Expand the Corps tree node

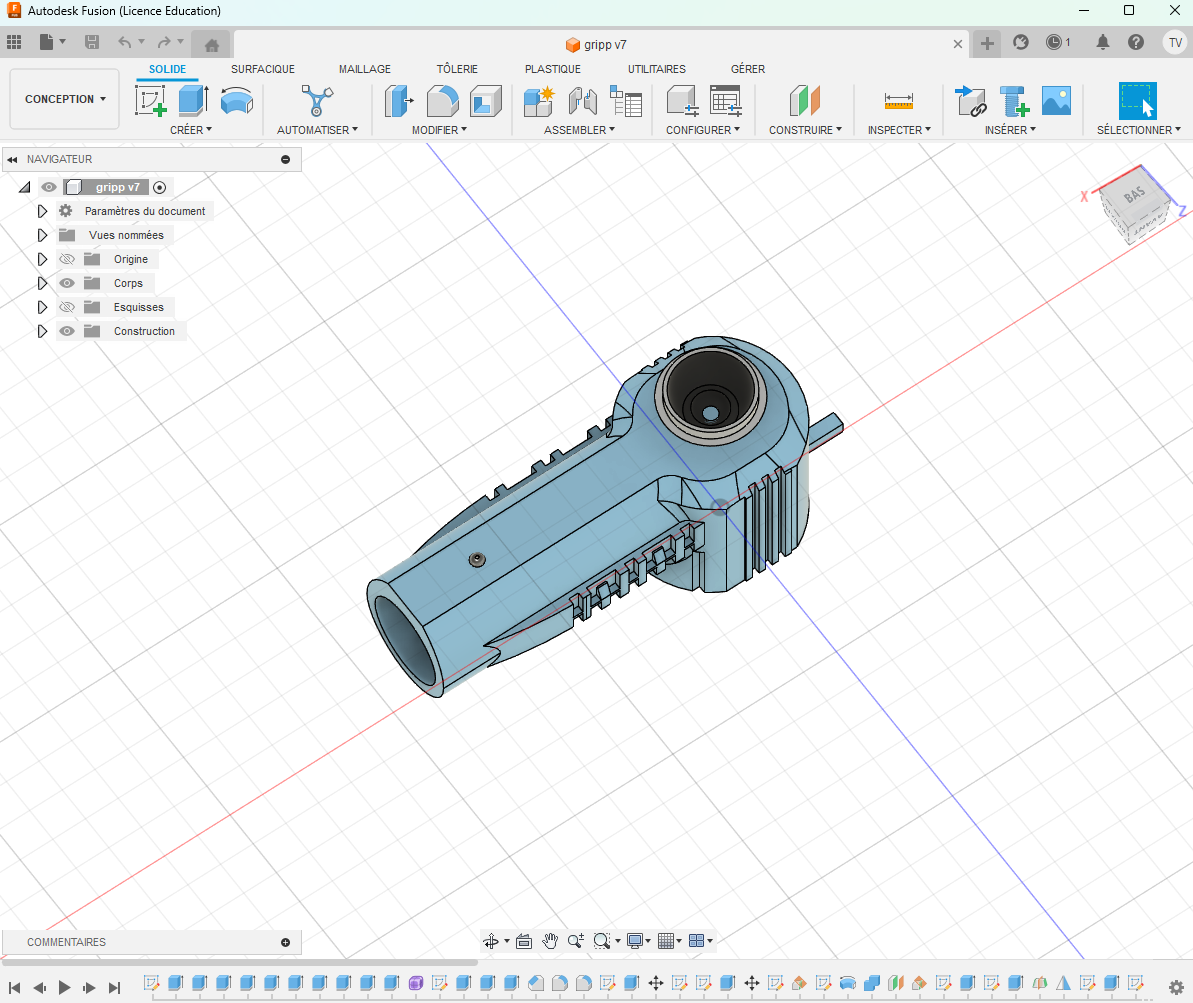[42, 283]
